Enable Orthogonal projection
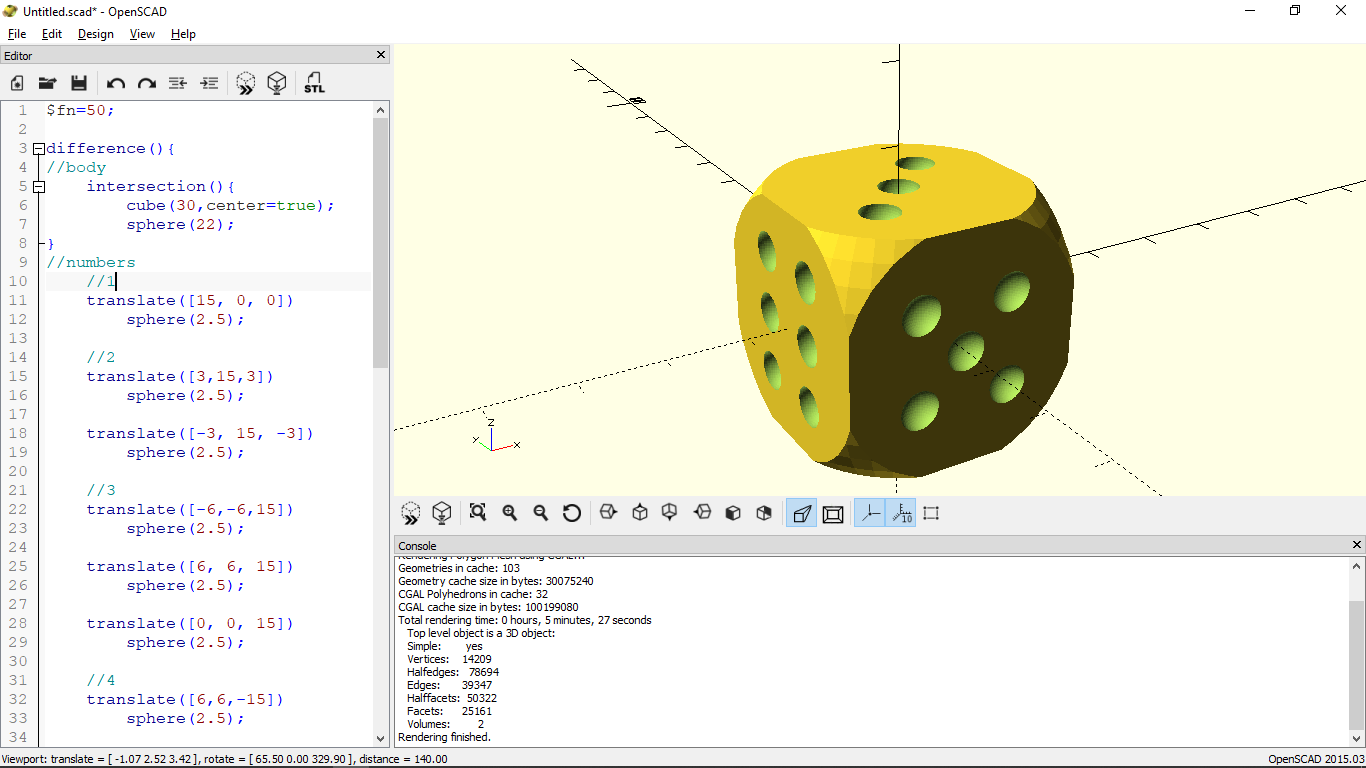This screenshot has height=768, width=1366. tap(833, 513)
